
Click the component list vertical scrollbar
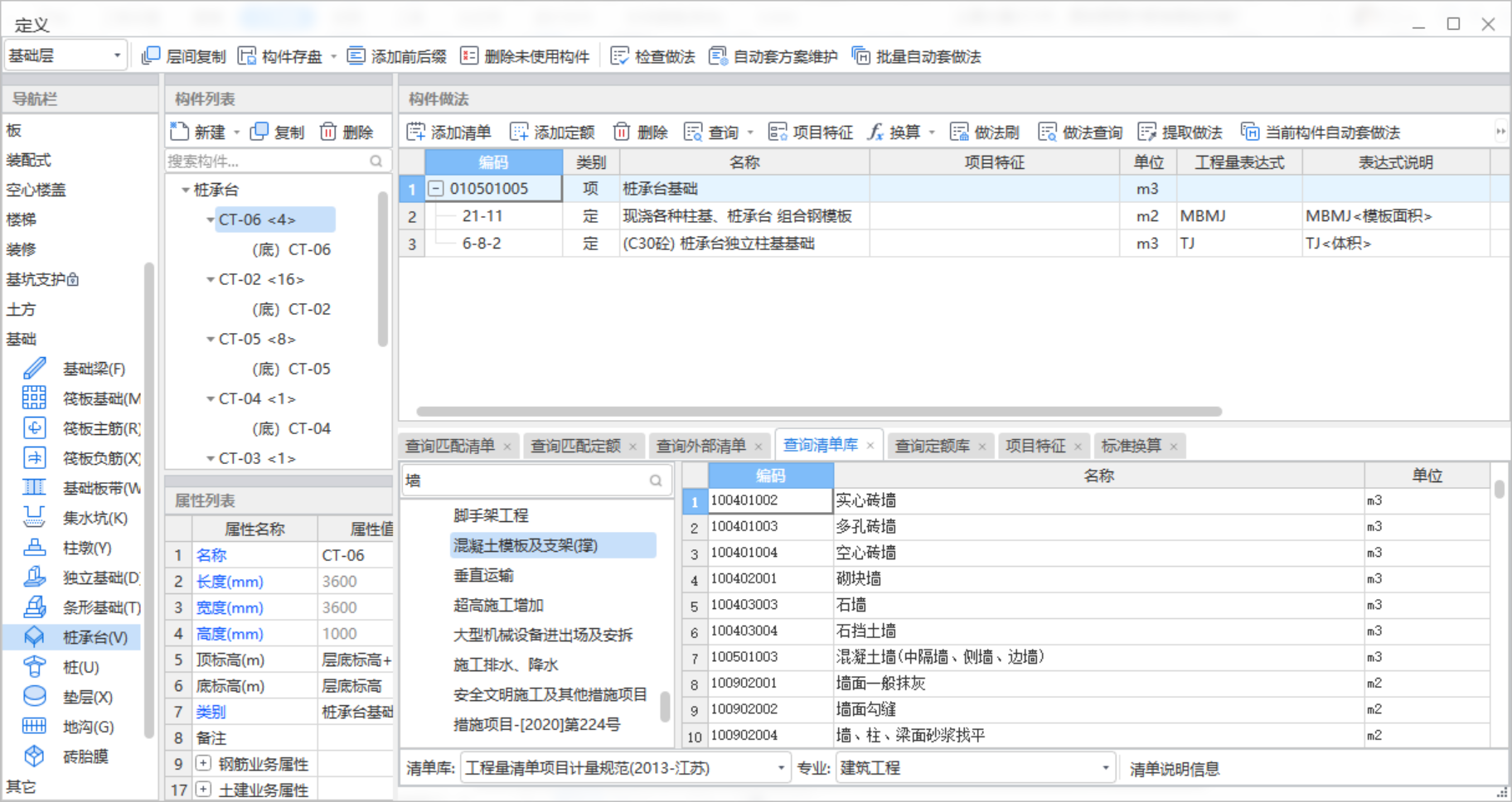pos(382,268)
